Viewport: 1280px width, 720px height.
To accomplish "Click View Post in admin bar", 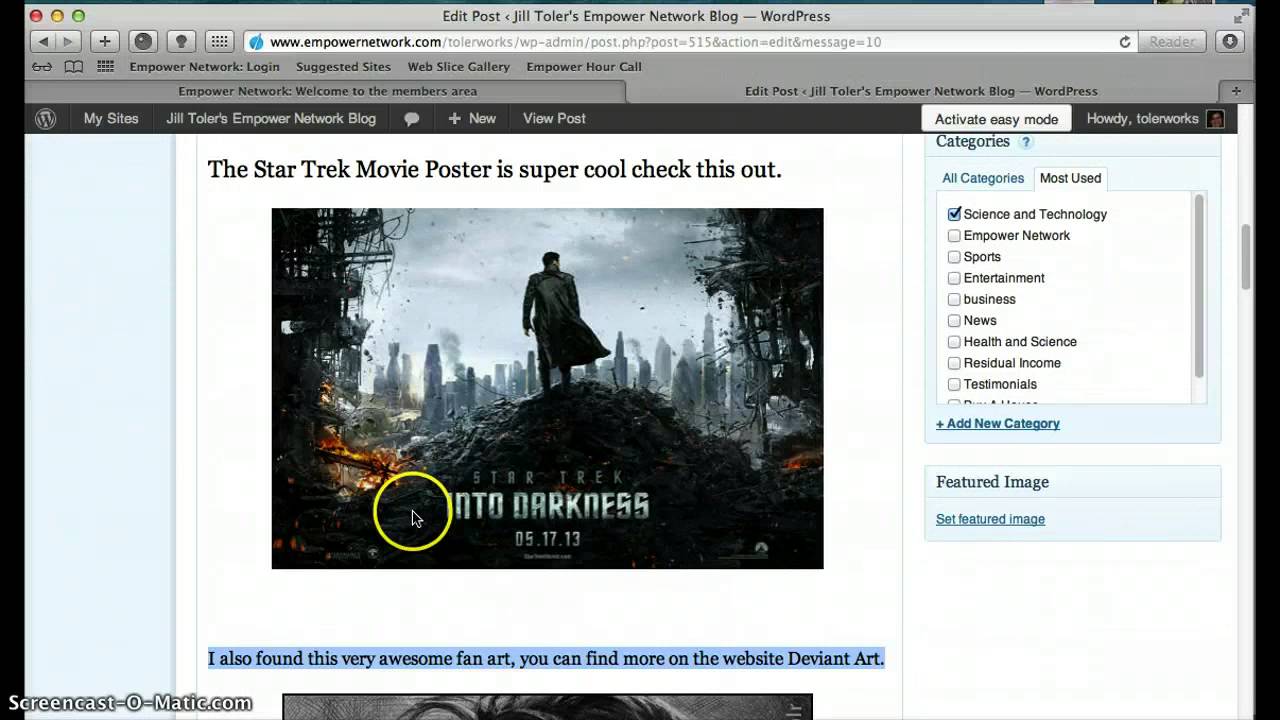I will pyautogui.click(x=554, y=118).
